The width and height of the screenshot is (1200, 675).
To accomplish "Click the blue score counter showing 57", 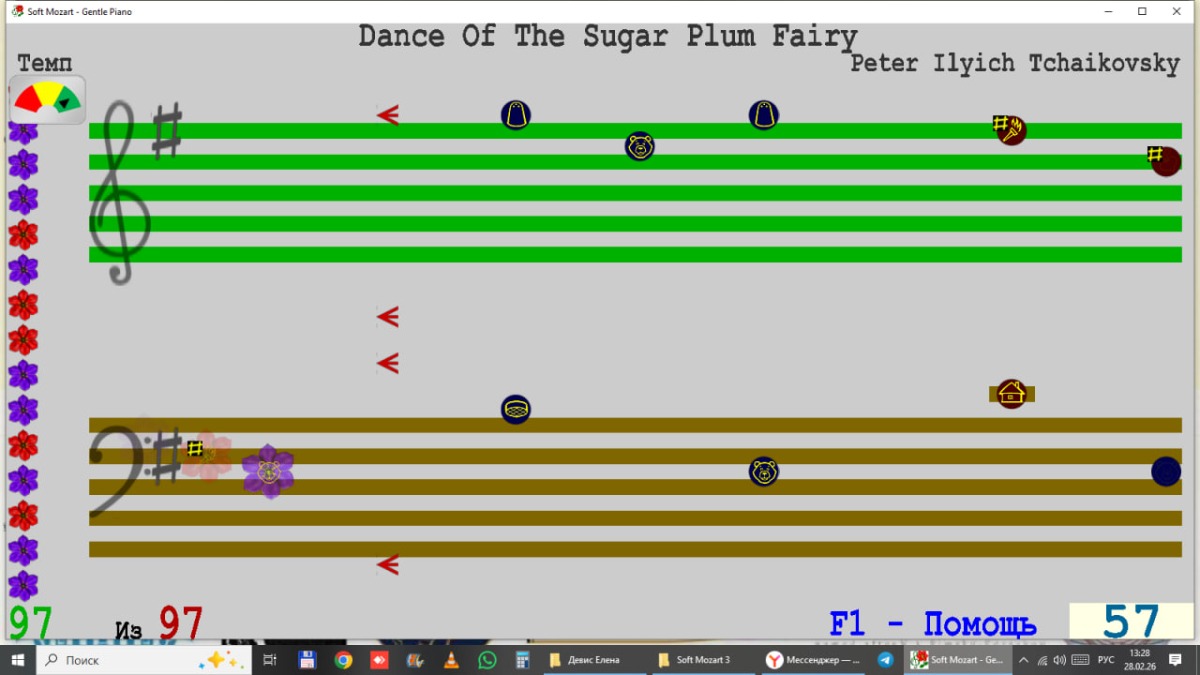I will tap(1130, 622).
